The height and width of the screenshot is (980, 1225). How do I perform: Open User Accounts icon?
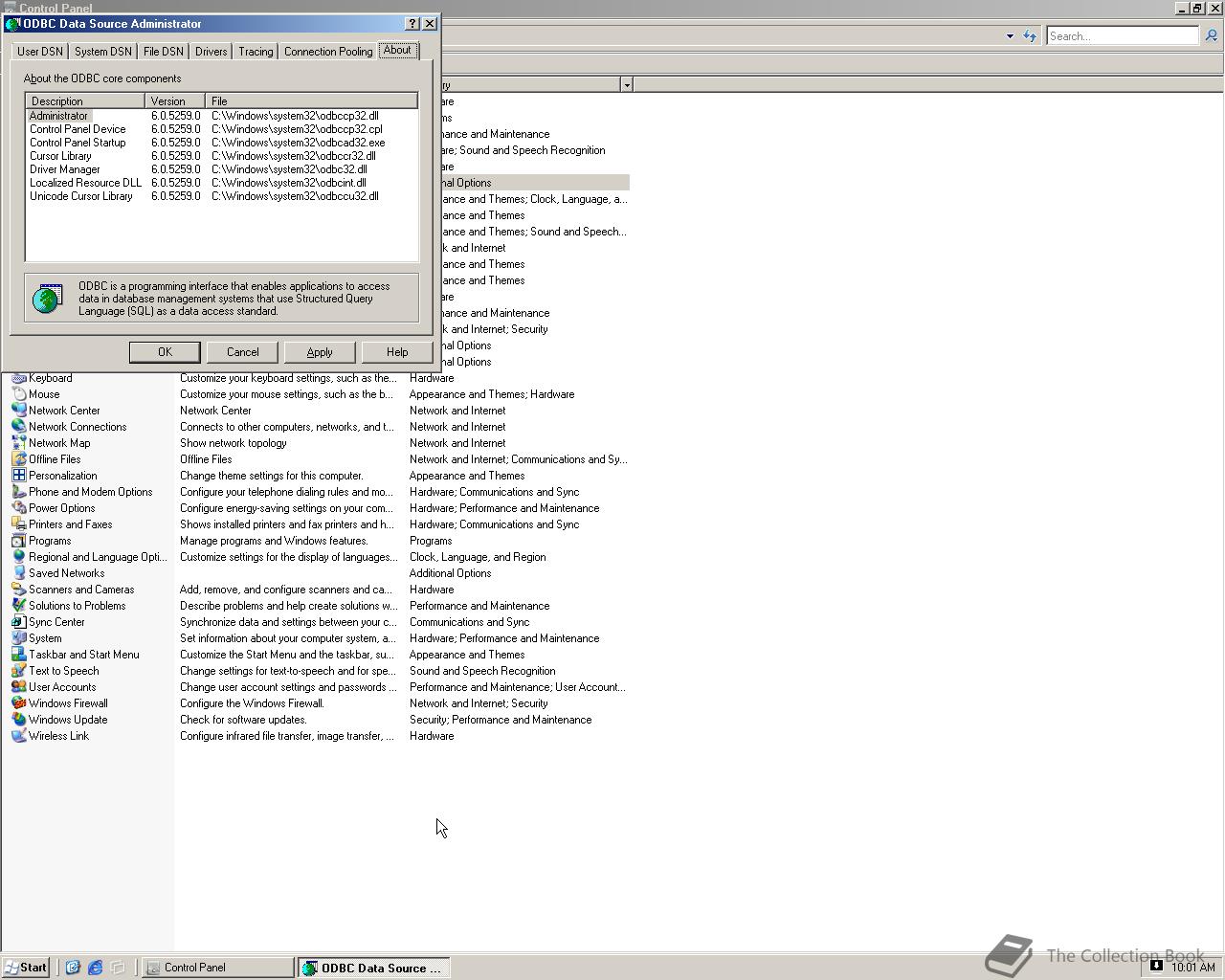18,687
